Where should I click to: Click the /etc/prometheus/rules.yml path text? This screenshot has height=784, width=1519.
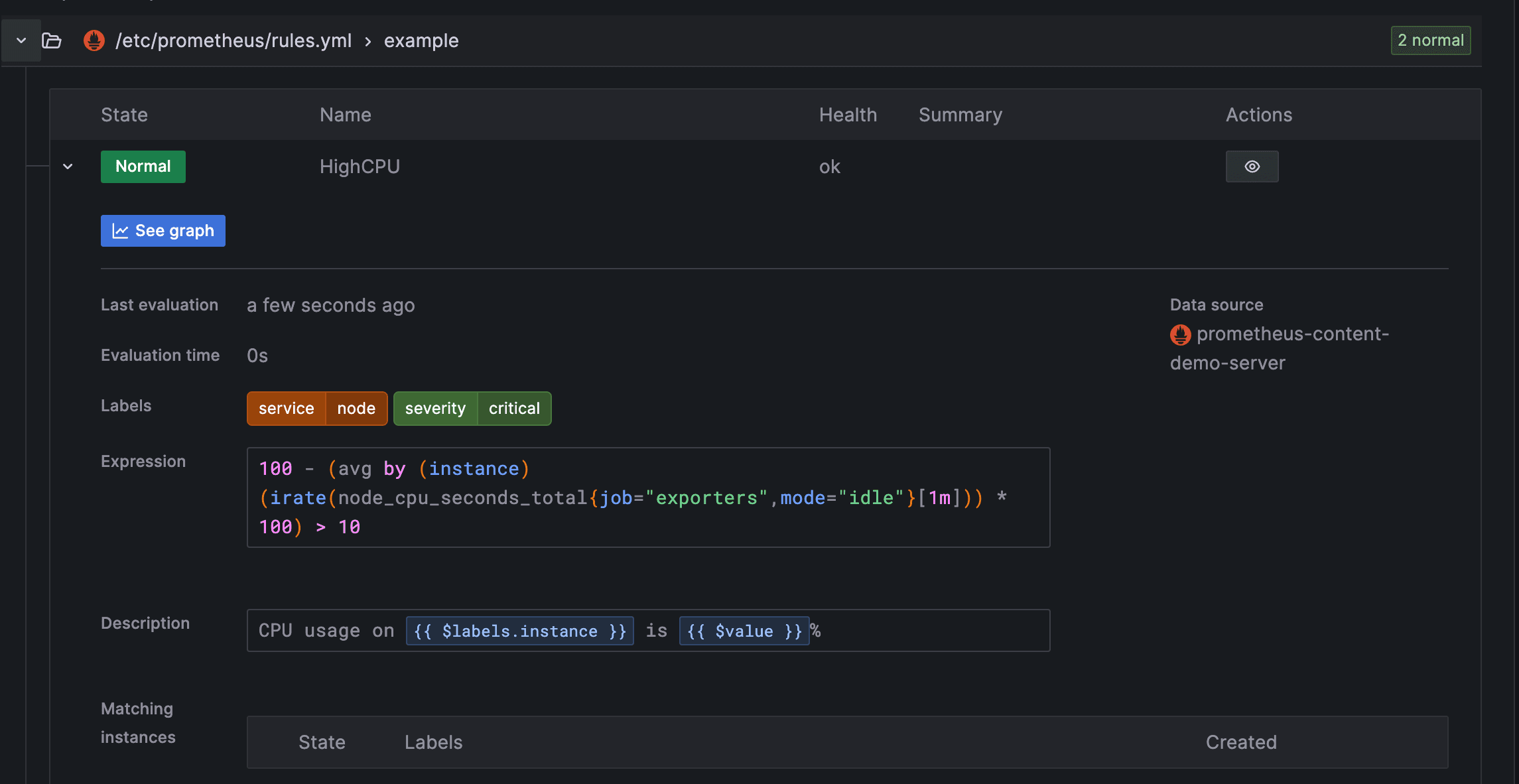tap(233, 40)
